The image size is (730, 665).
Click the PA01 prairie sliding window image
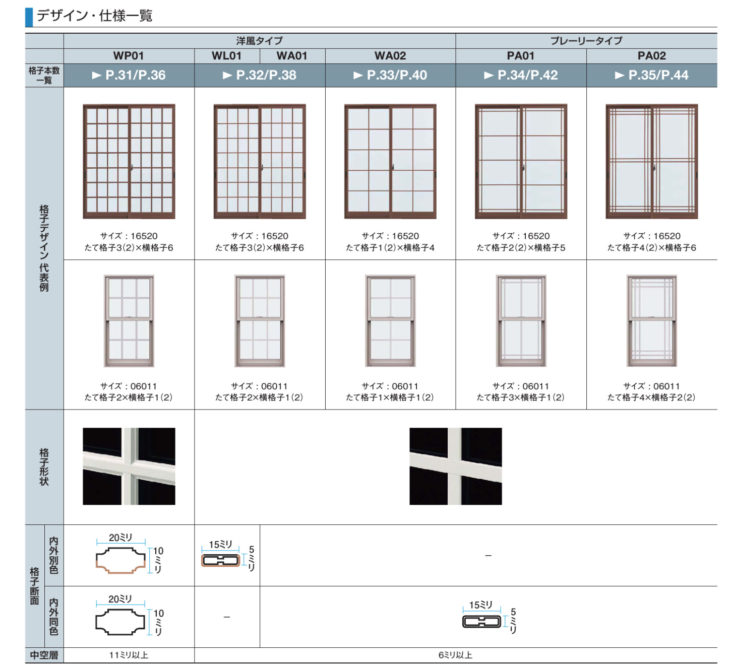click(520, 161)
